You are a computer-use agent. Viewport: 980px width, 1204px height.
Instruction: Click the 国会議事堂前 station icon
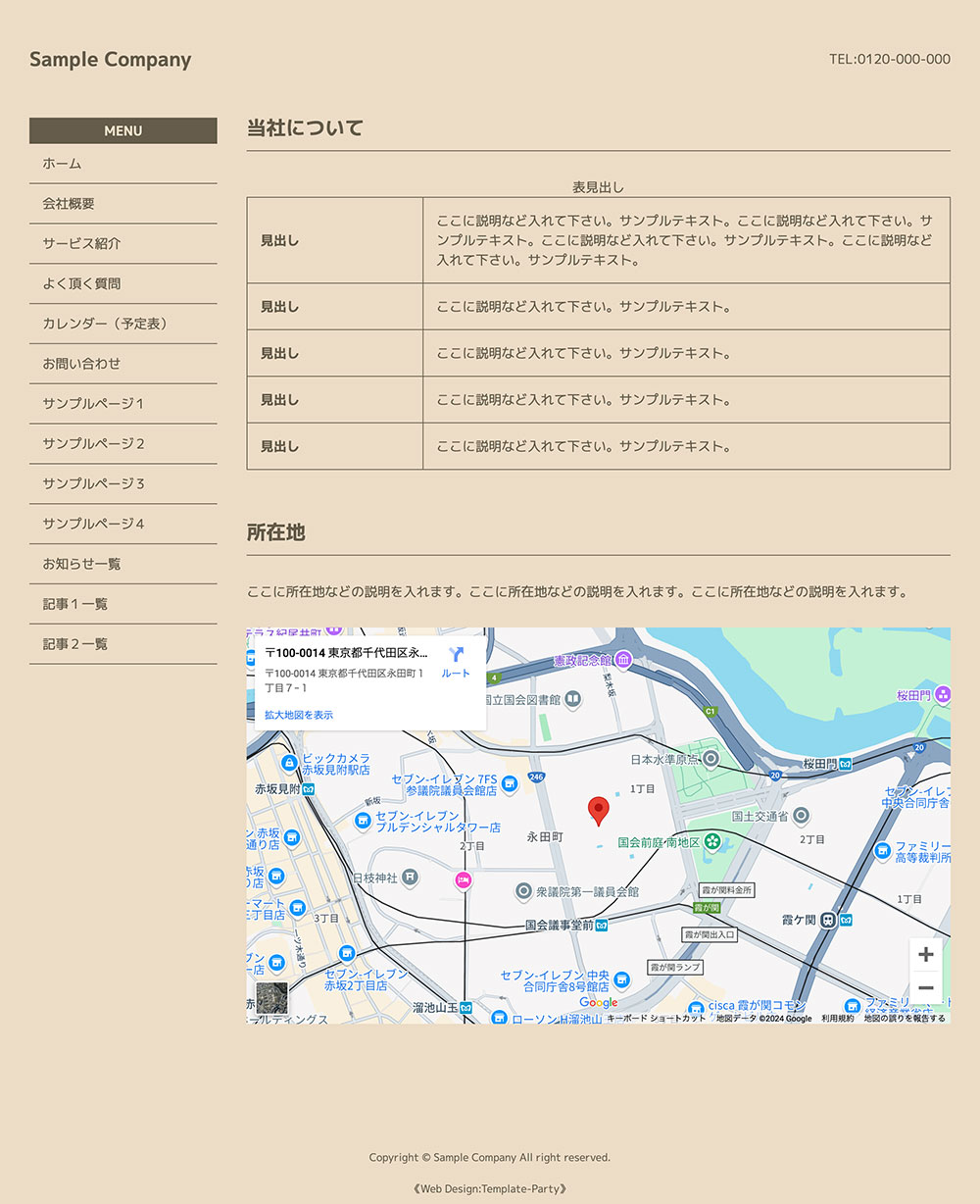602,925
